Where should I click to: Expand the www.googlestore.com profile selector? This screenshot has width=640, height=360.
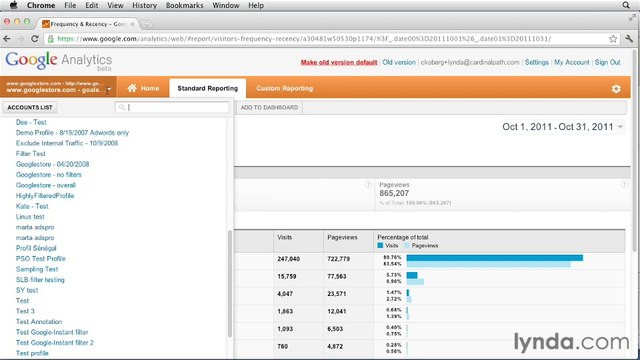[58, 87]
